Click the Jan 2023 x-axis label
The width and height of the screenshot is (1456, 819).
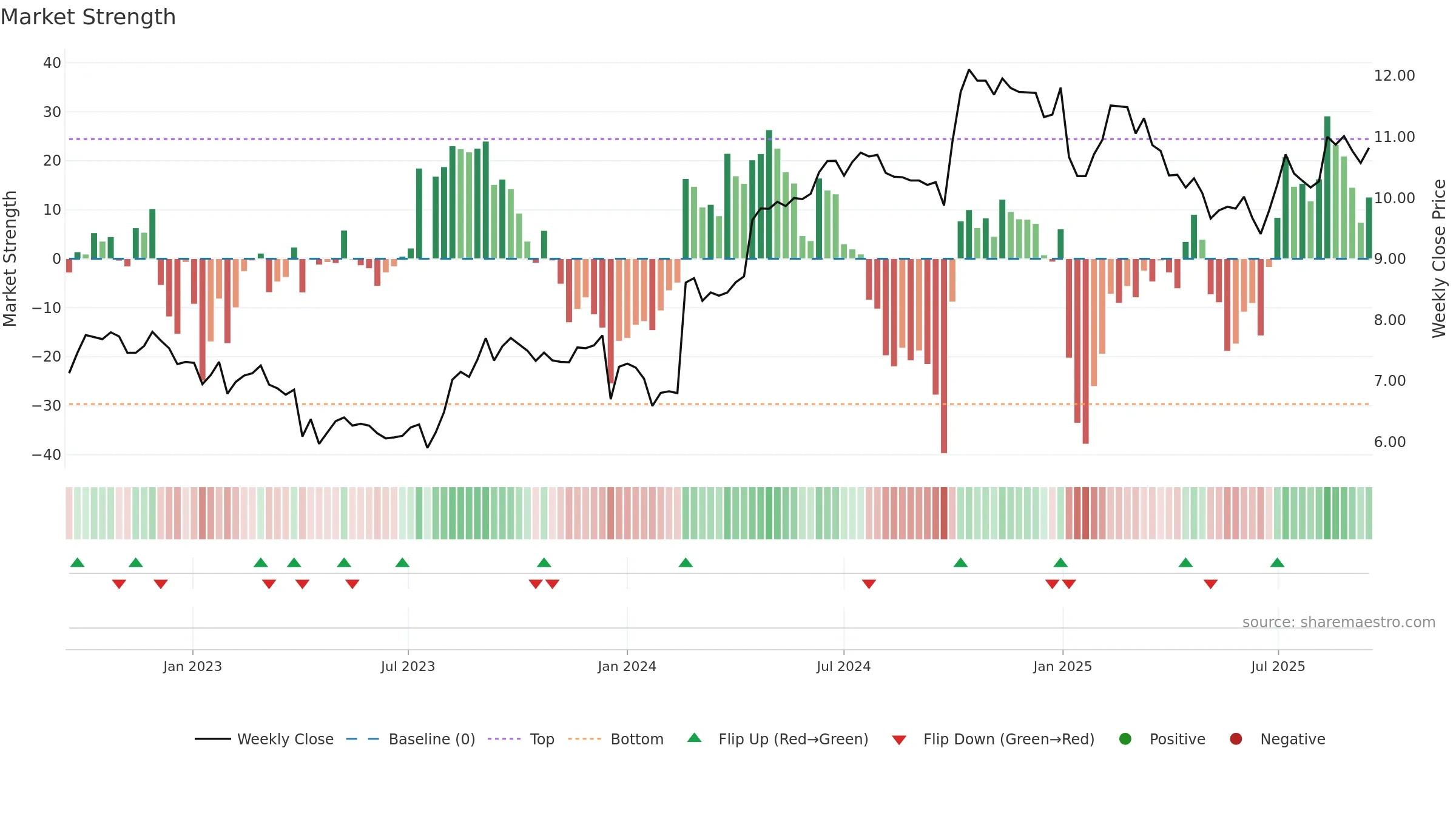(x=192, y=666)
